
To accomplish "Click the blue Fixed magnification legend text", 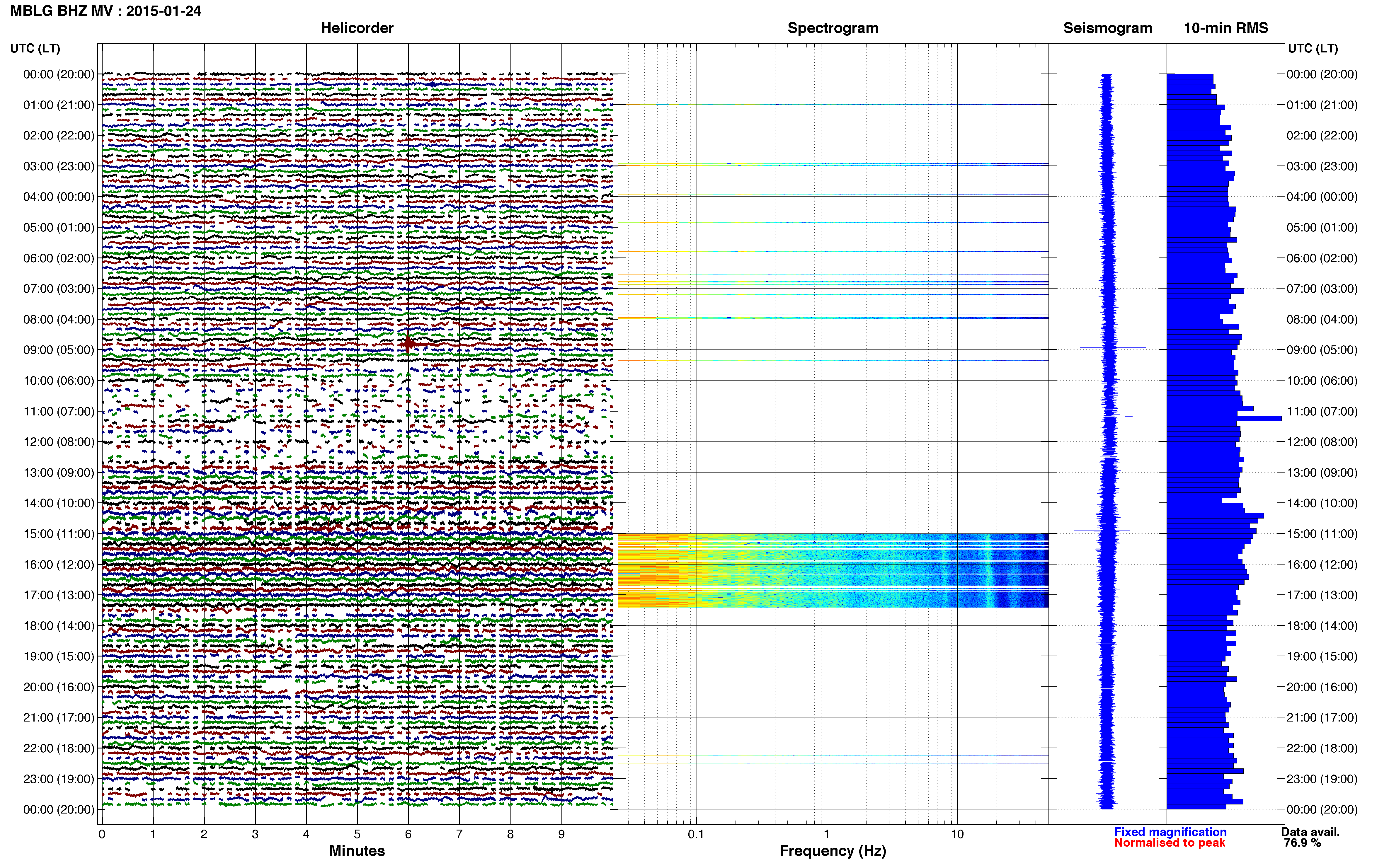I will click(1170, 832).
